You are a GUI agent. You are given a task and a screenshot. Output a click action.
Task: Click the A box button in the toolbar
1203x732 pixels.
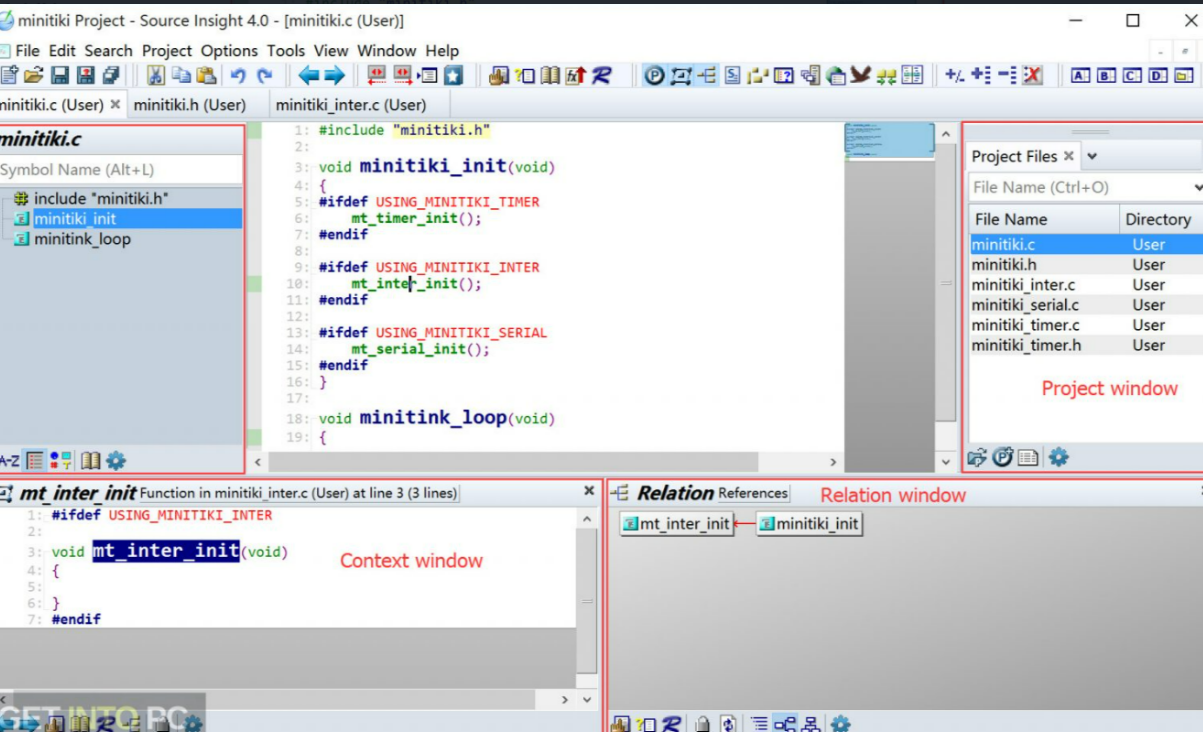tap(1080, 75)
